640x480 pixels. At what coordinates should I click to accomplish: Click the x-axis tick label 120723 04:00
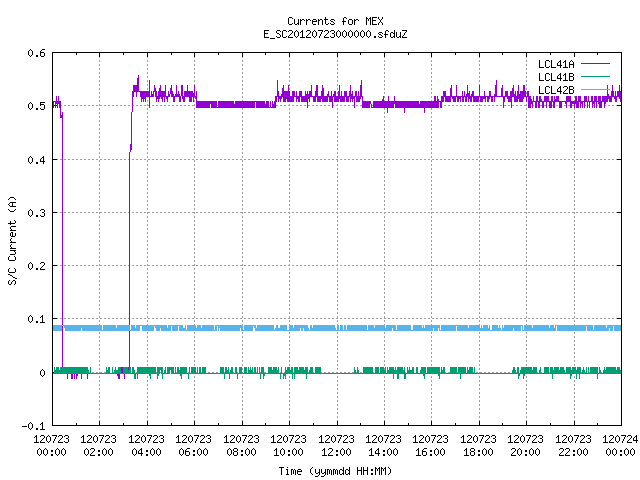point(146,446)
